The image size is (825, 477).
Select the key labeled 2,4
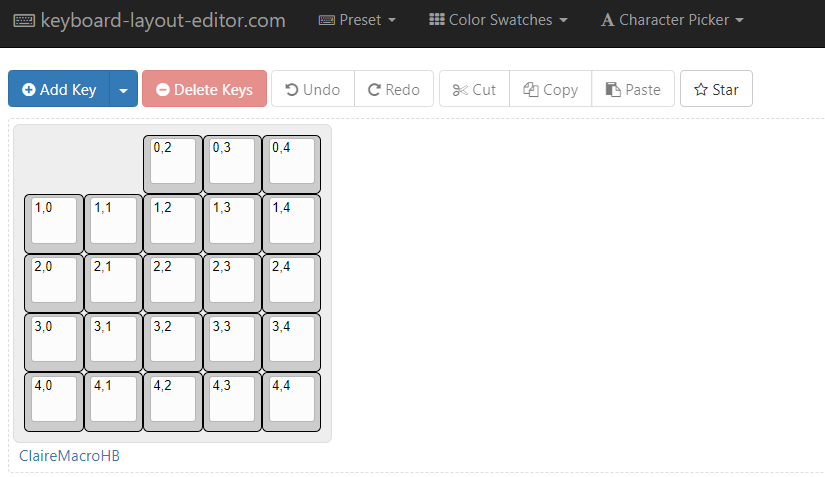[291, 283]
